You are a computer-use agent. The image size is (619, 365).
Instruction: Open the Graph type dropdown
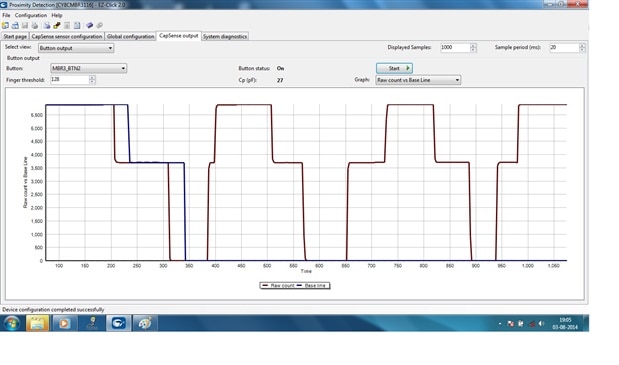pos(418,80)
